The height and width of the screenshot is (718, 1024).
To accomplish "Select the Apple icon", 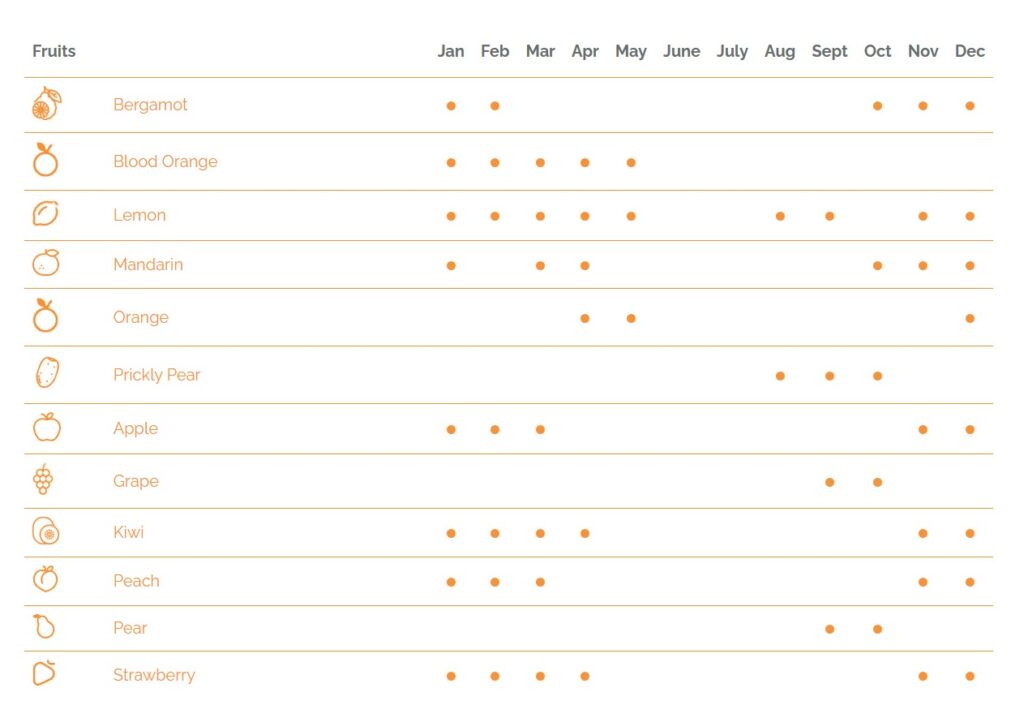I will [46, 427].
